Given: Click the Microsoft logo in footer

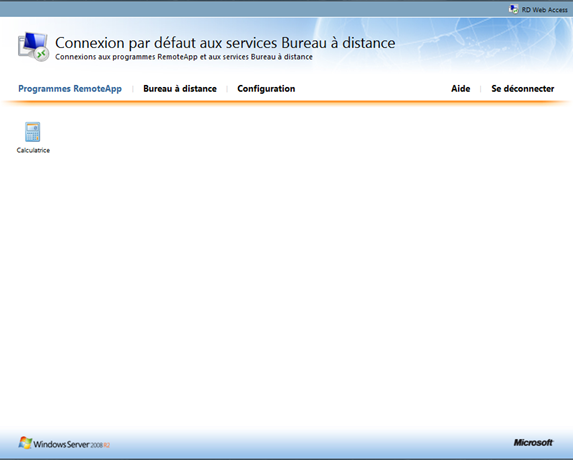Looking at the screenshot, I should coord(533,442).
